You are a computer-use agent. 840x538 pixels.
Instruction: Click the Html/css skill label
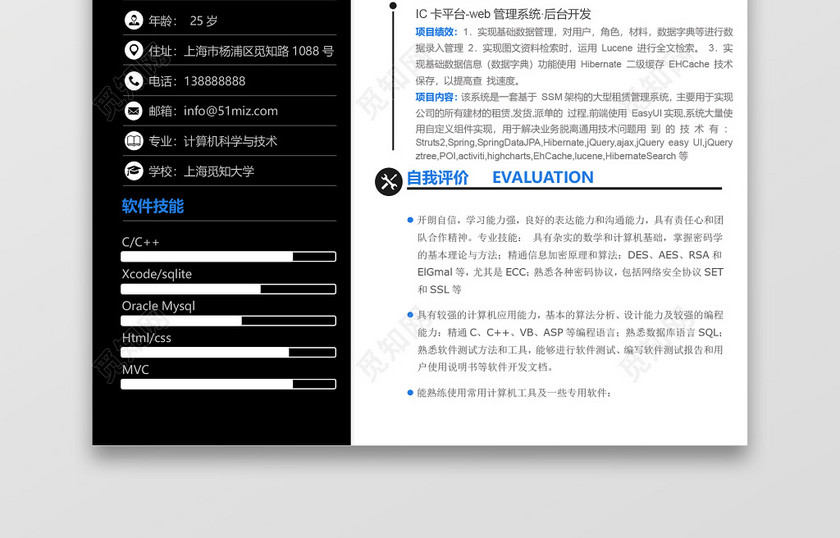click(x=146, y=338)
